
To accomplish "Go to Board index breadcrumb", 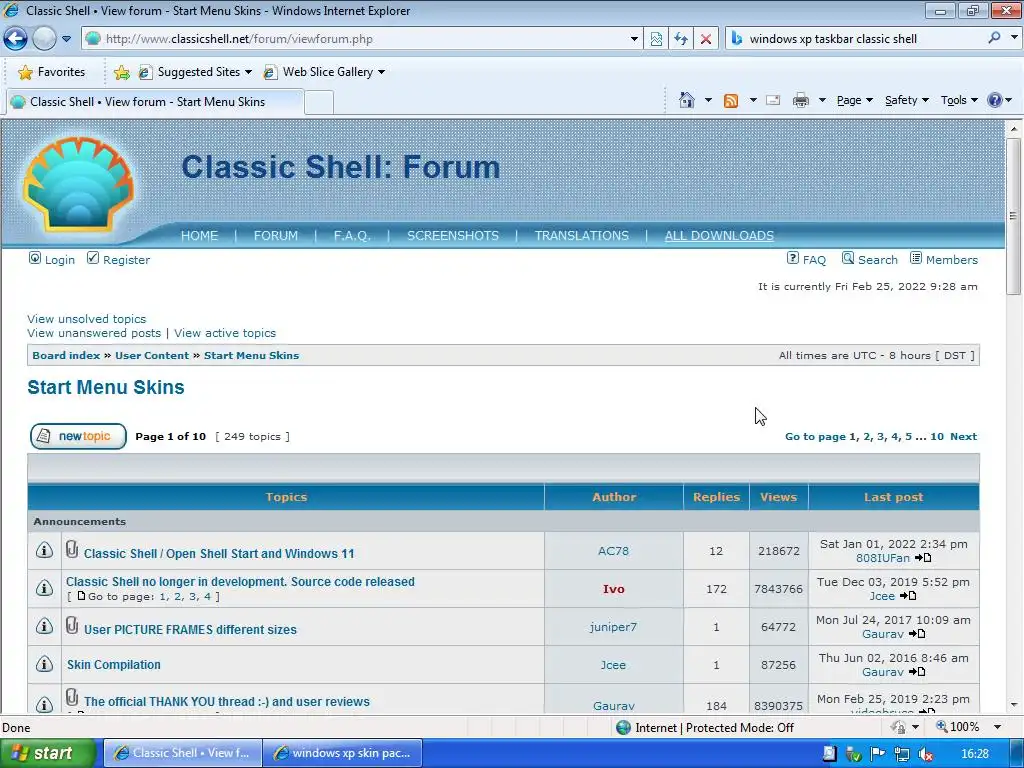I will coord(66,355).
